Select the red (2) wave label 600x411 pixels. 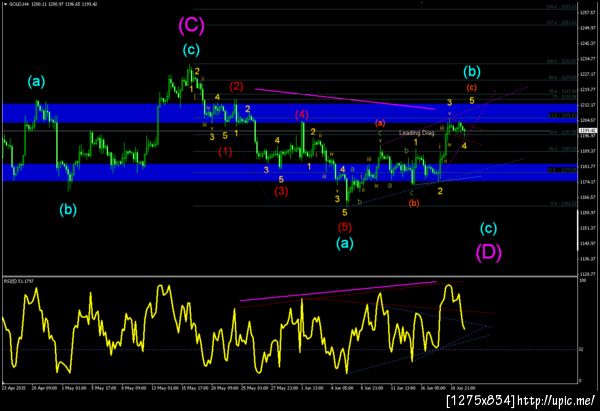(x=236, y=86)
